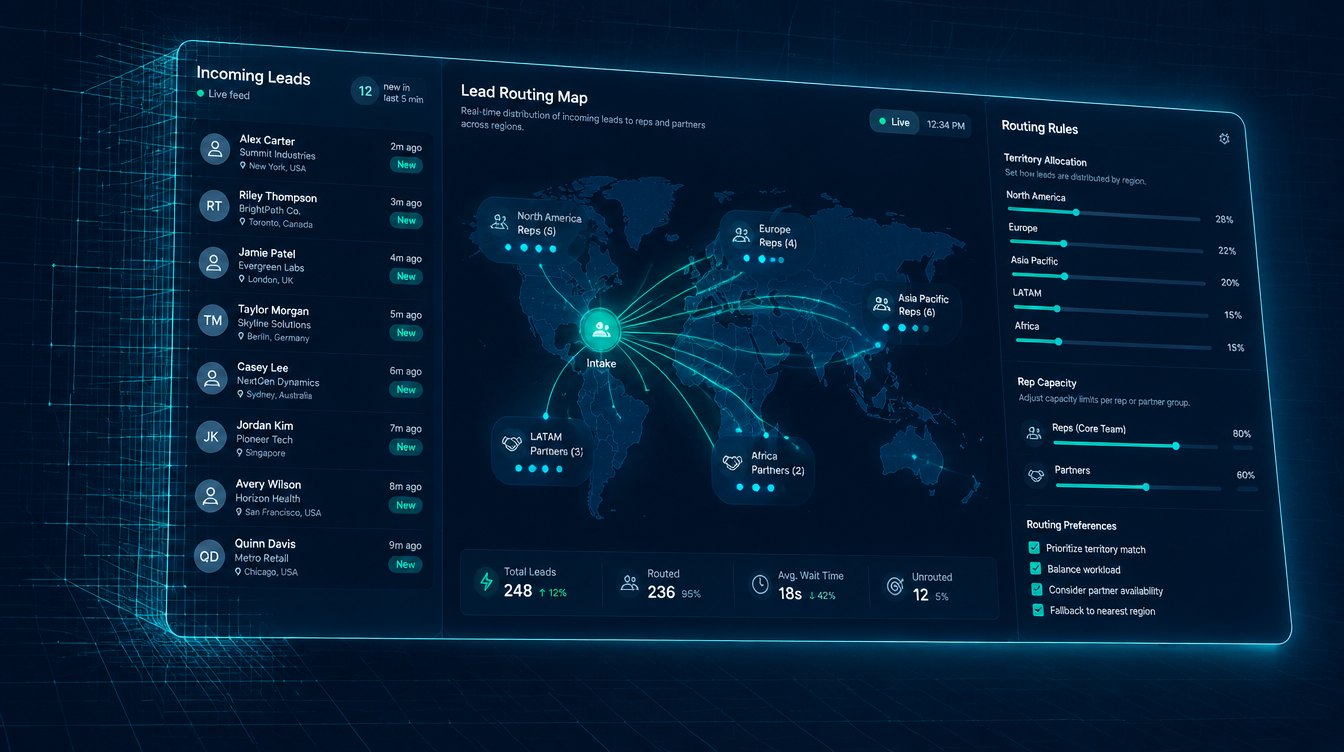Adjust the North America allocation slider

pyautogui.click(x=1104, y=213)
